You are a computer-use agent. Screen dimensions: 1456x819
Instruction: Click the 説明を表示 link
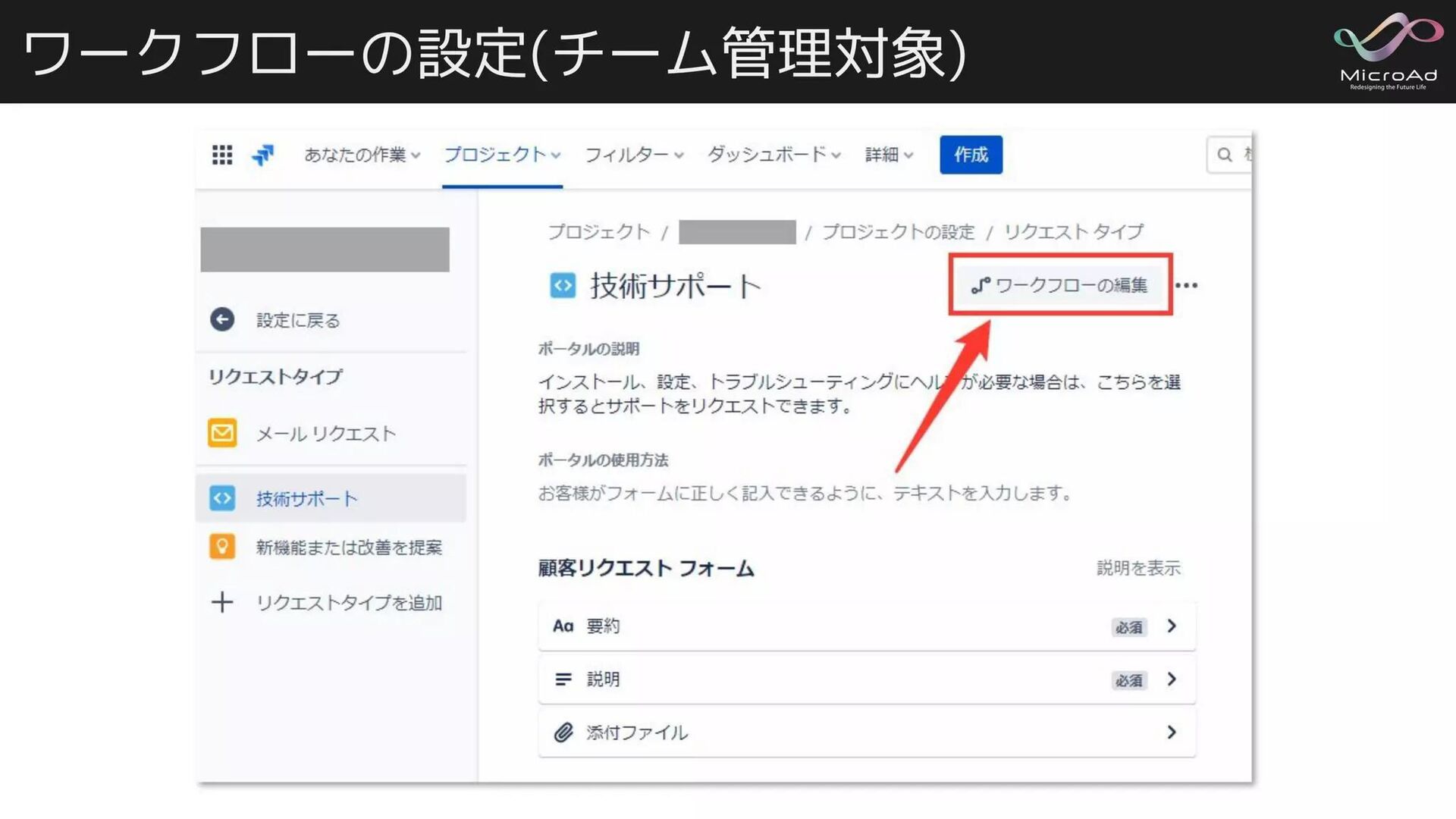coord(1138,568)
